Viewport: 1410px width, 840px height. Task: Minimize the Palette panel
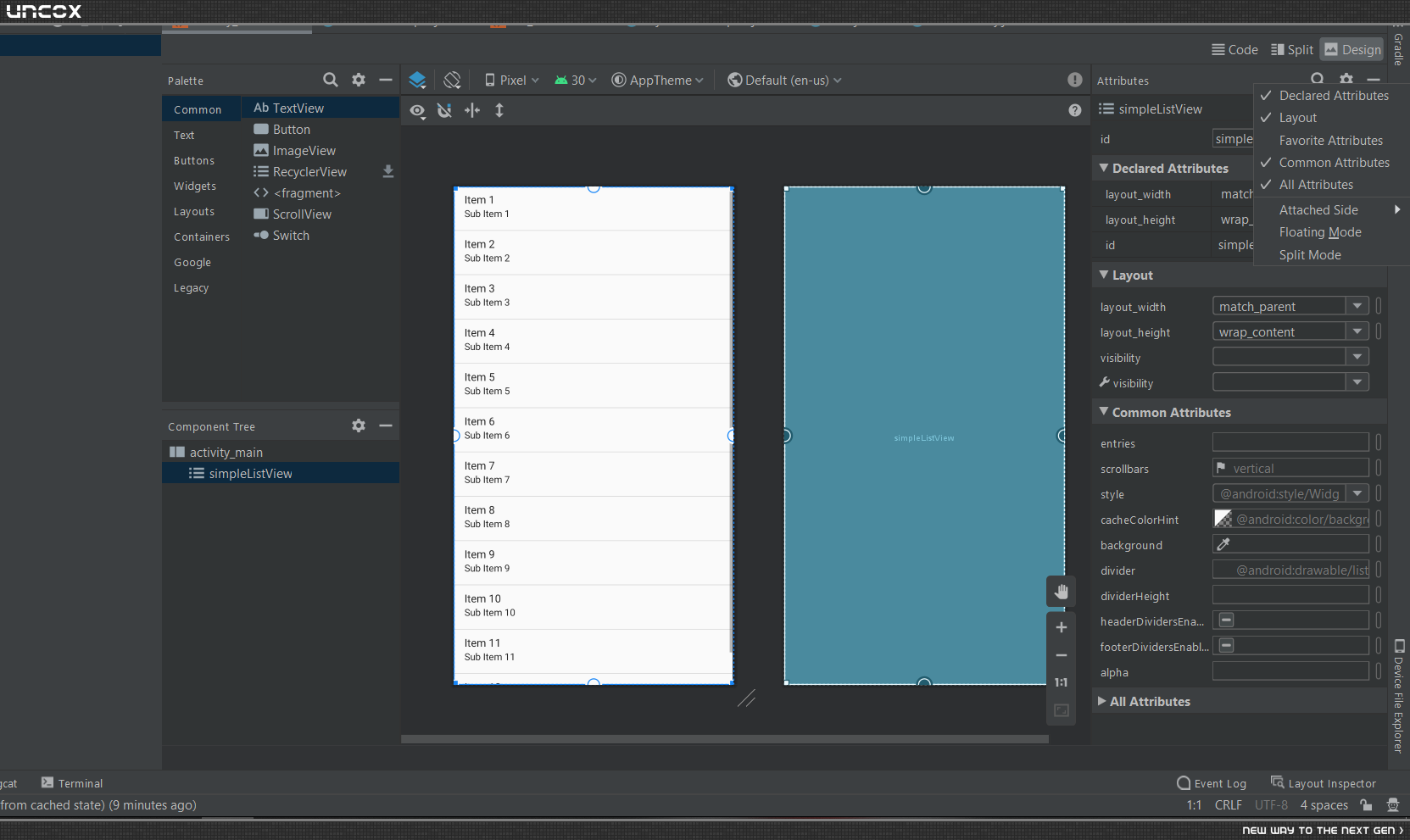[386, 80]
